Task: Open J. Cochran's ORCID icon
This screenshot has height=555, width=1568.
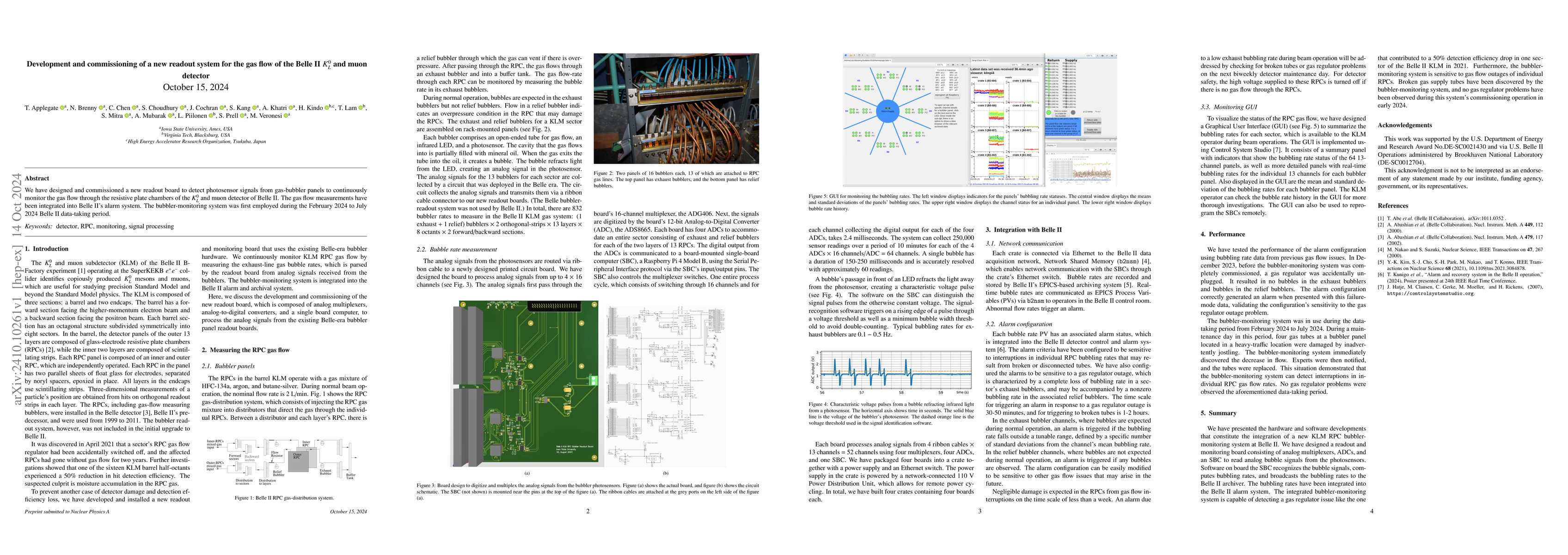Action: 221,108
